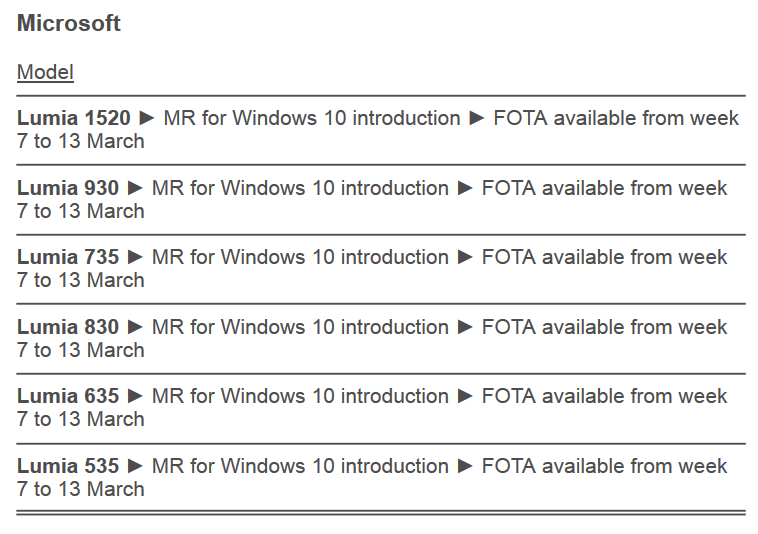Click the arrow right after Lumia 830

point(135,327)
